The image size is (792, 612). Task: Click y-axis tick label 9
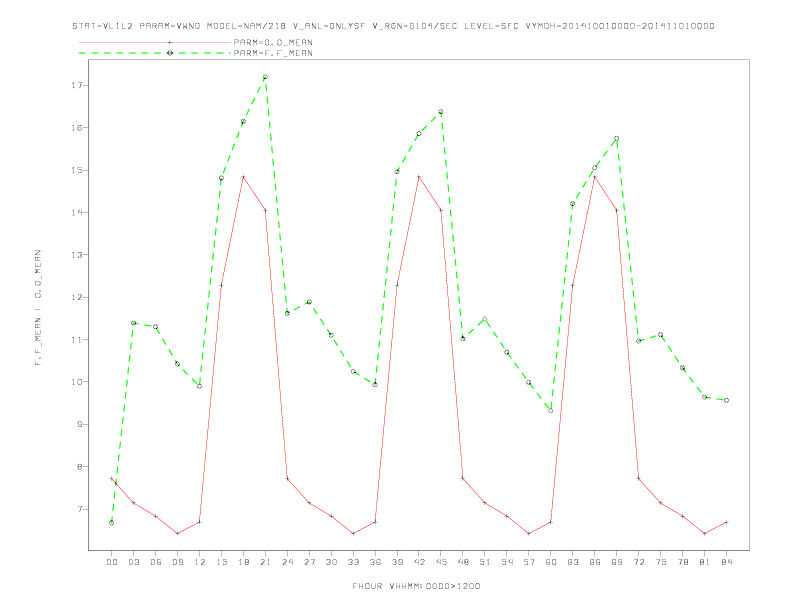click(79, 424)
